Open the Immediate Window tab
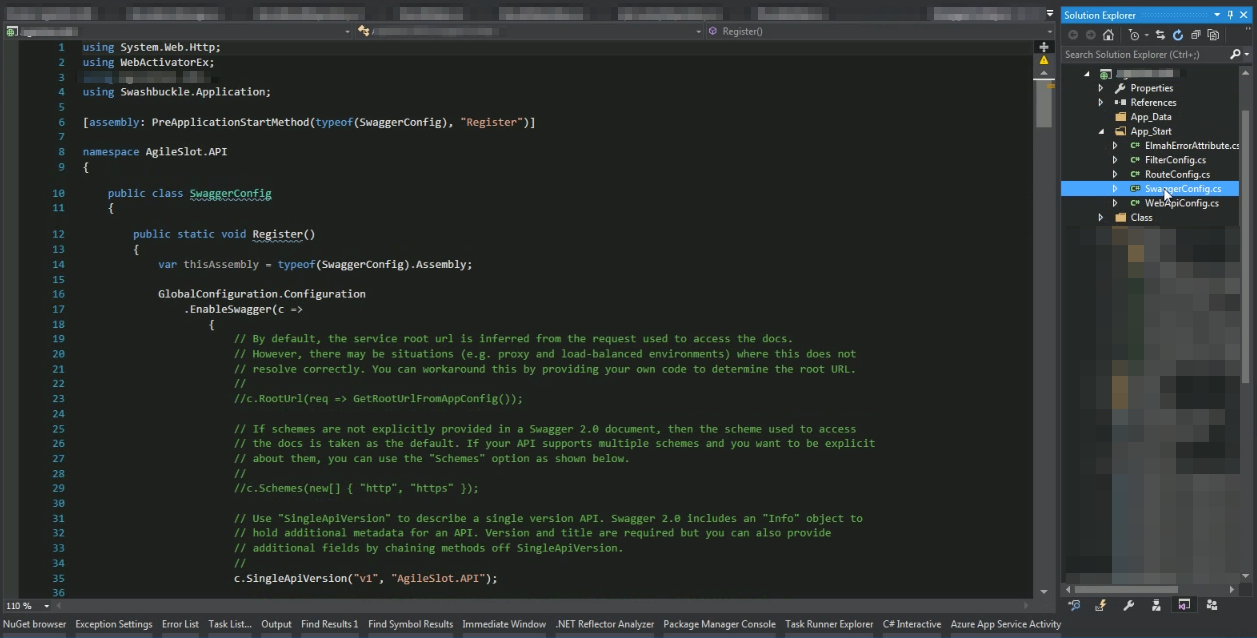 click(504, 624)
